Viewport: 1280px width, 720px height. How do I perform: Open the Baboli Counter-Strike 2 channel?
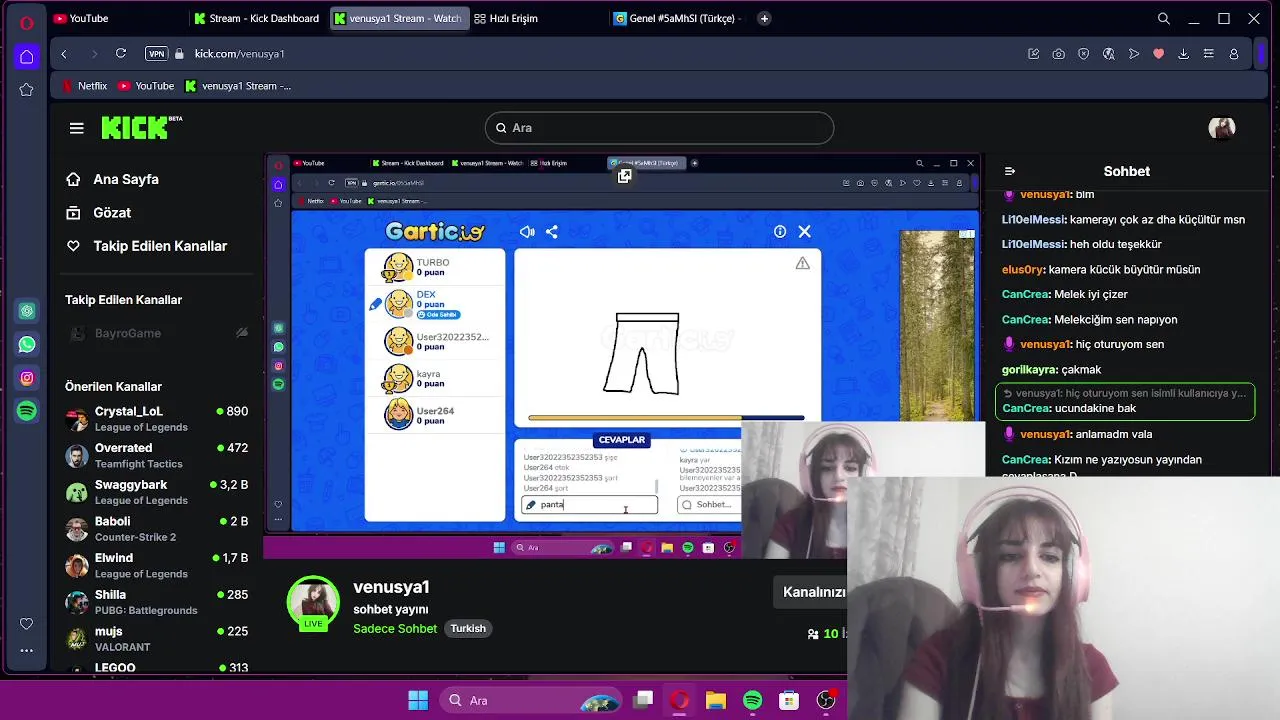(x=157, y=529)
